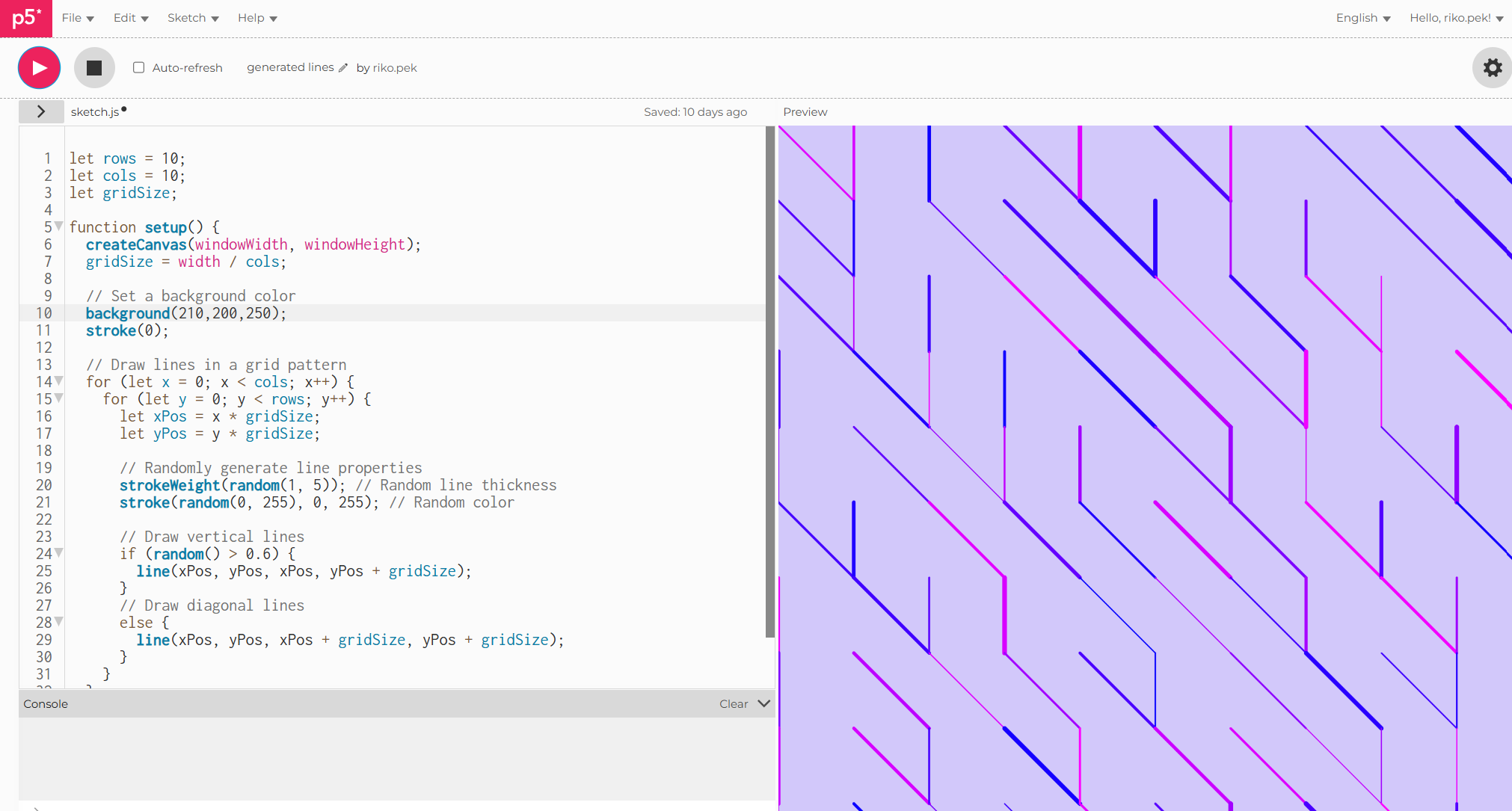Toggle the Auto-refresh checkbox
Viewport: 1512px width, 811px height.
click(x=138, y=67)
